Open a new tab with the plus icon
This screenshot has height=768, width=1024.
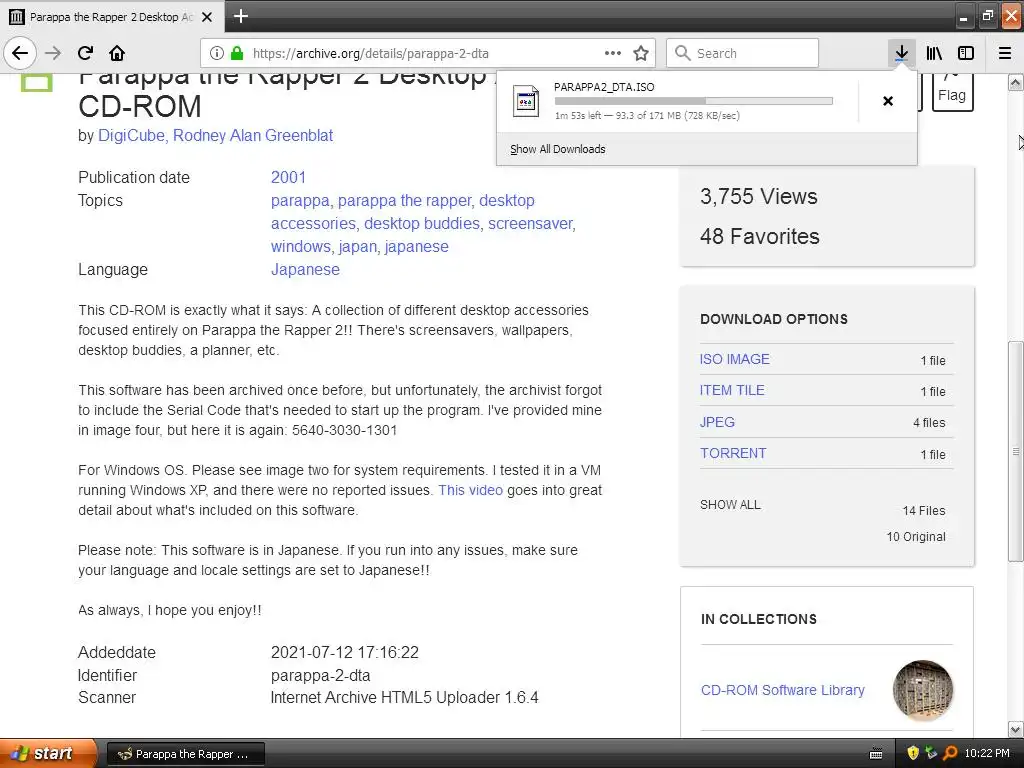tap(241, 16)
